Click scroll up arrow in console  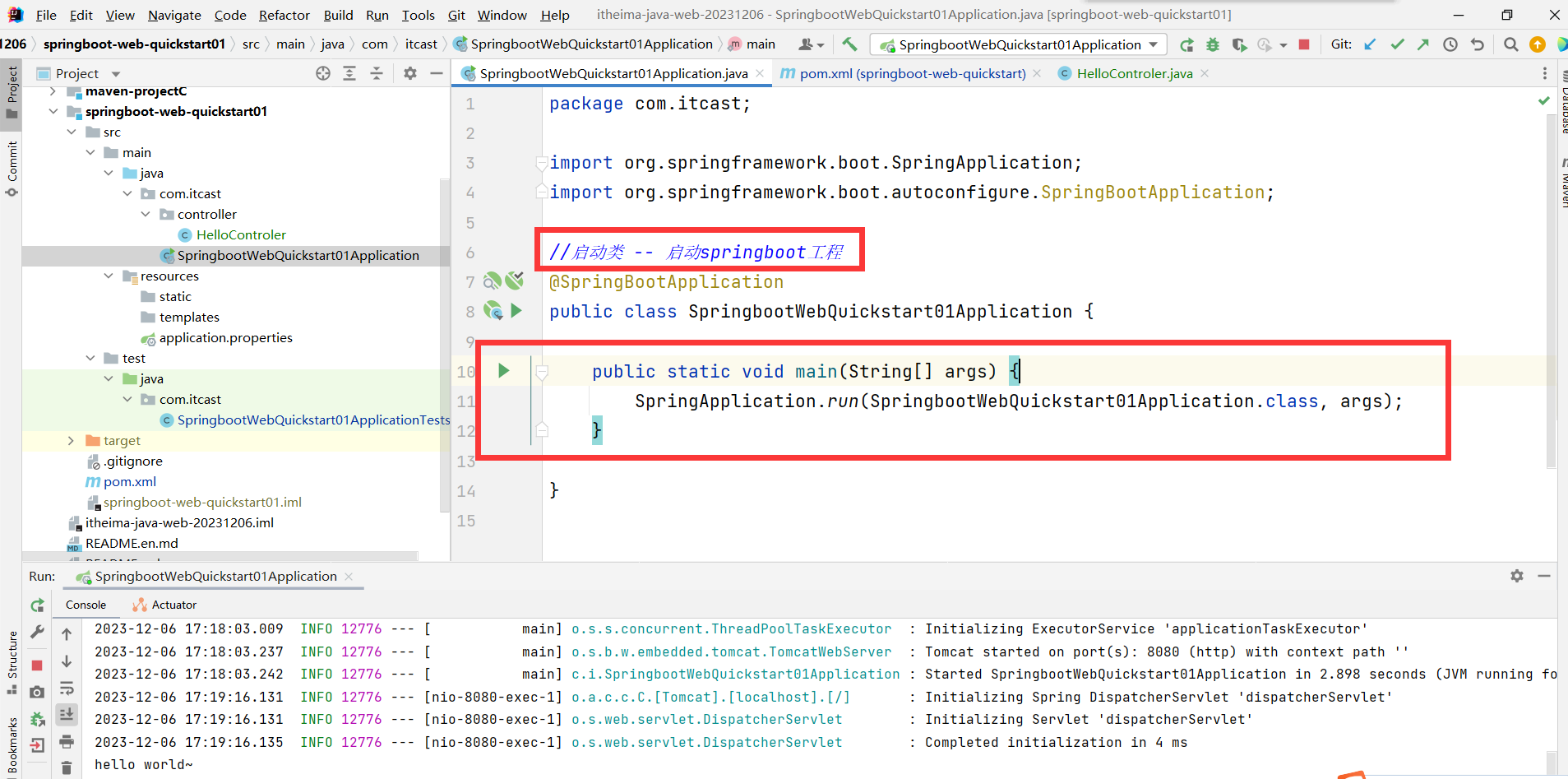(67, 633)
